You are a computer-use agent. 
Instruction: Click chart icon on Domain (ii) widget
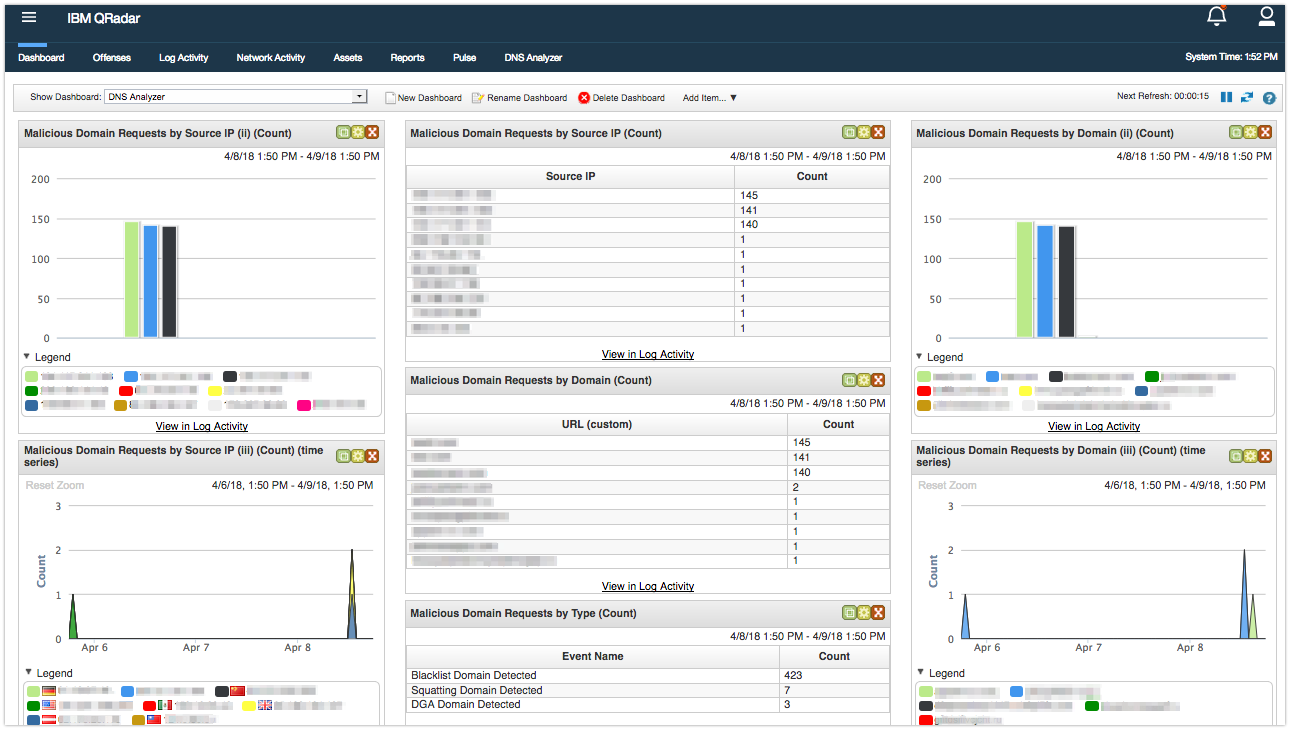1238,131
